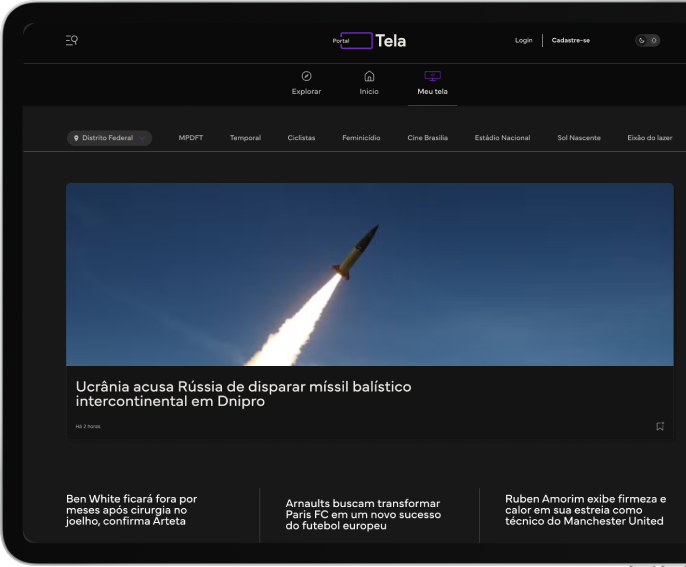The image size is (686, 567).
Task: Click the Portal Tela logo
Action: click(x=369, y=41)
